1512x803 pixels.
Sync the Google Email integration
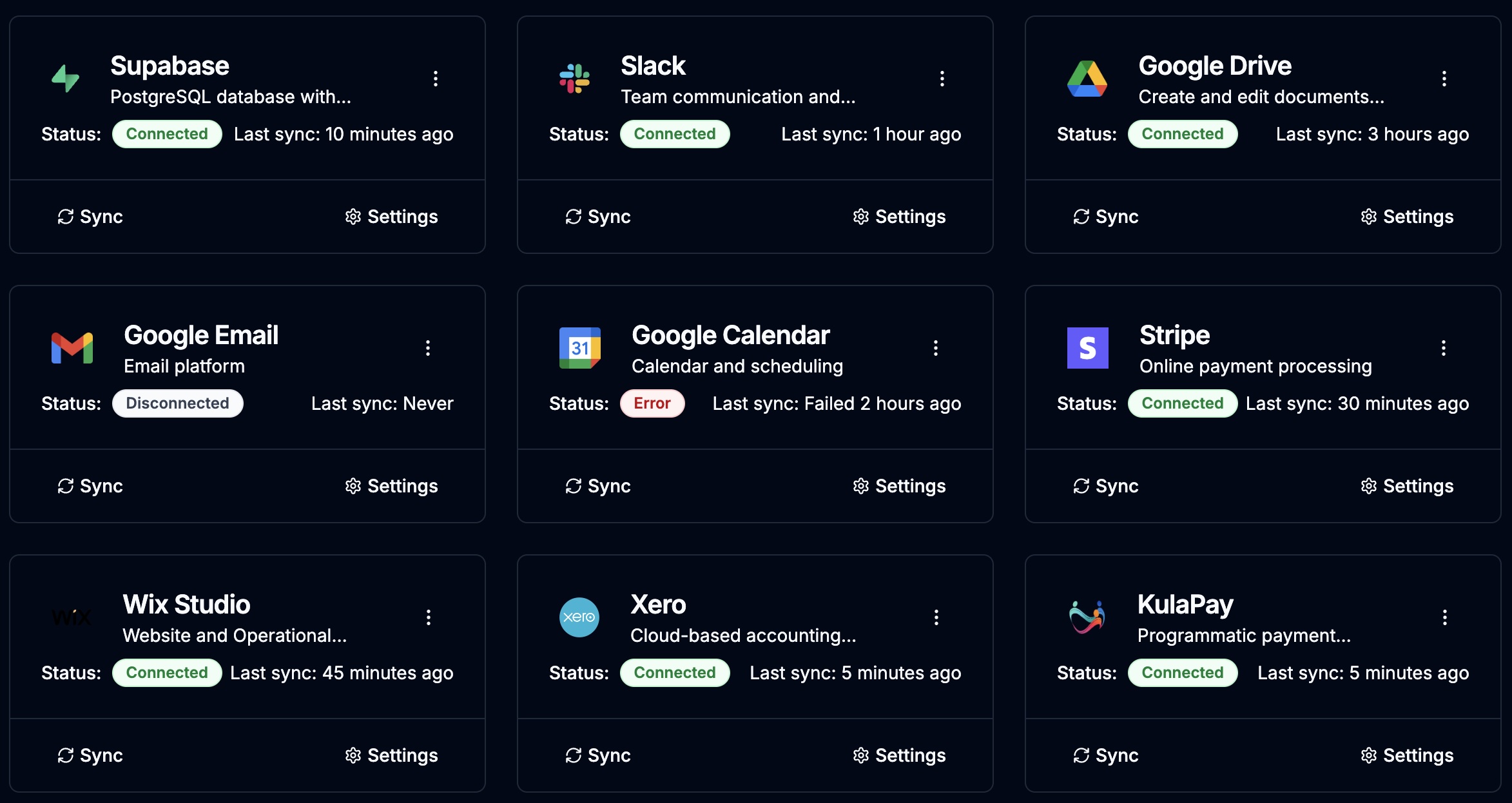(90, 486)
